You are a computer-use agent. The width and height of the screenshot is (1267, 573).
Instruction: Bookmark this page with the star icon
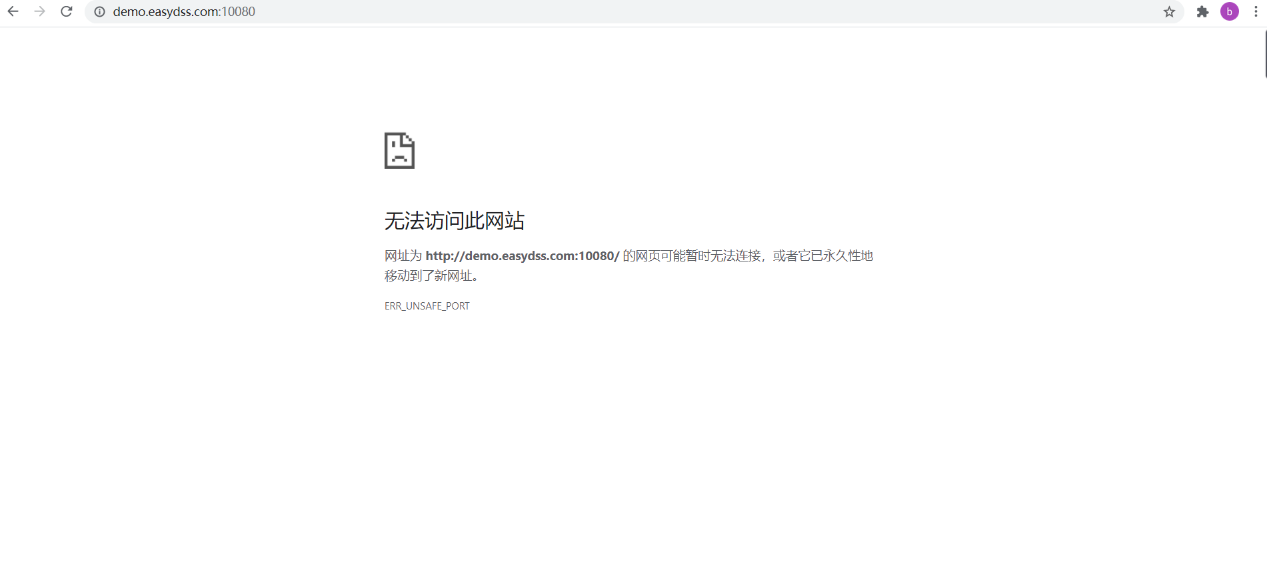pyautogui.click(x=1169, y=12)
